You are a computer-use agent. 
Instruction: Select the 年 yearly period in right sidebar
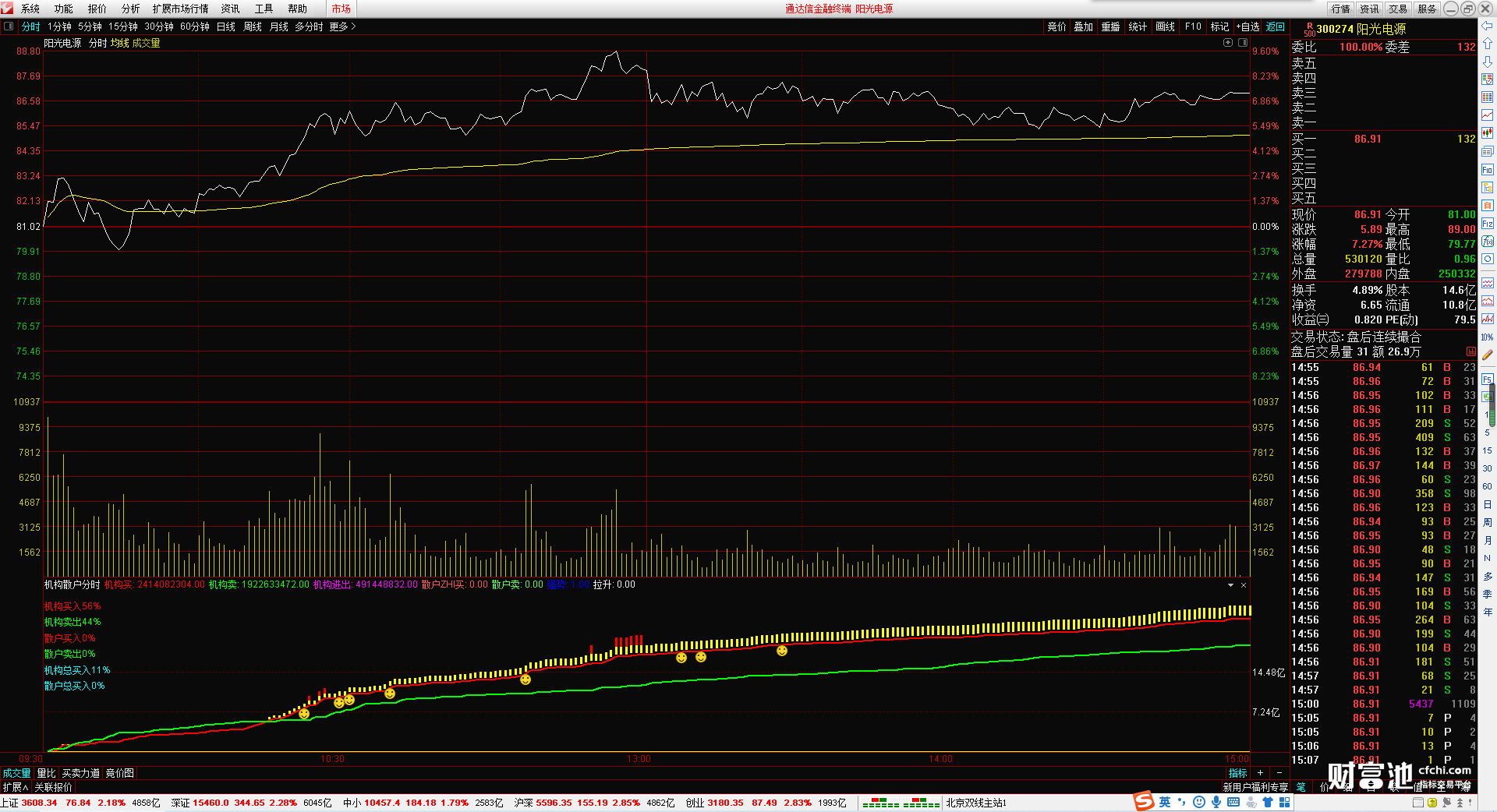click(x=1487, y=612)
